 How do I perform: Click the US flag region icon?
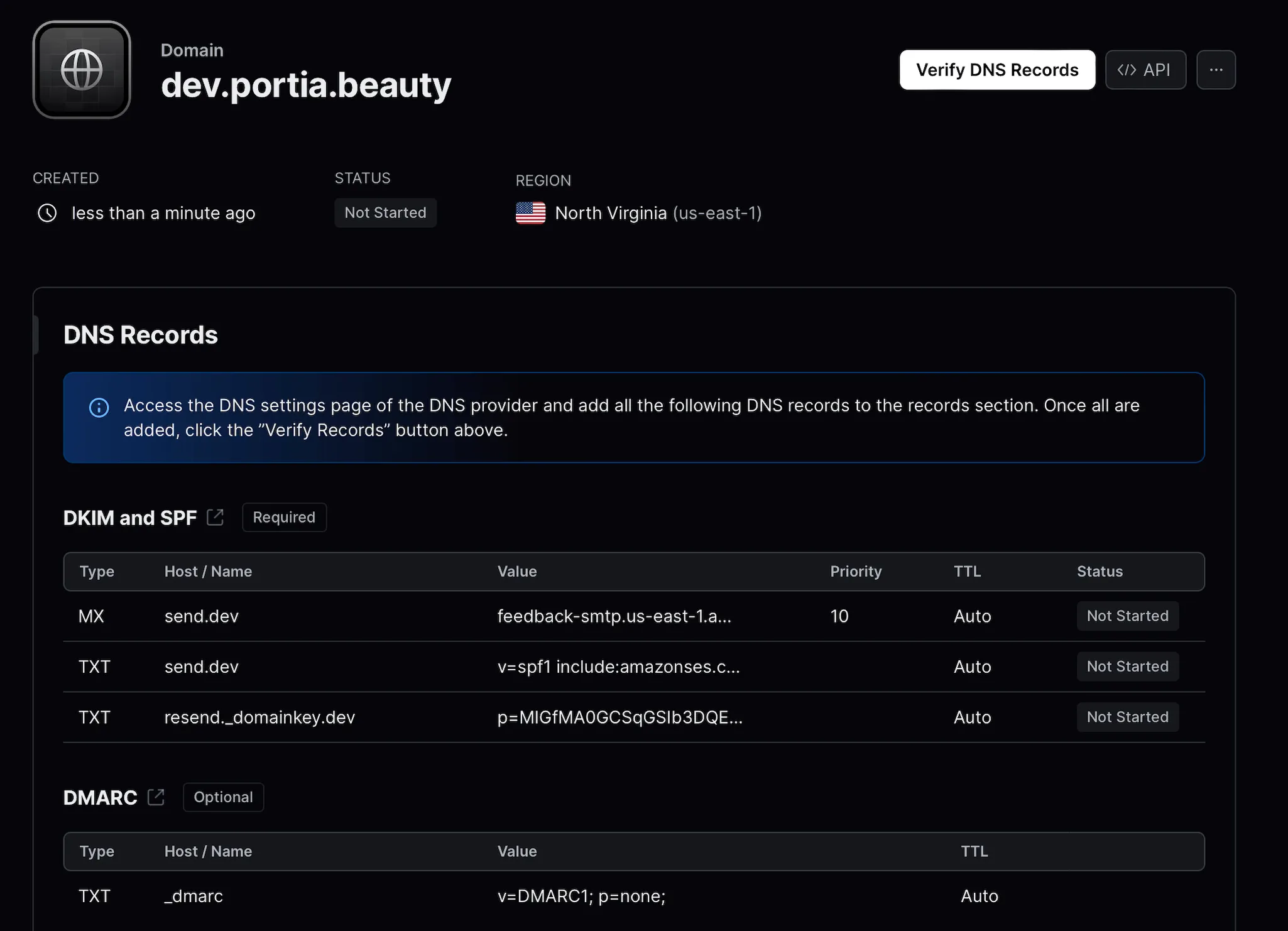point(530,213)
